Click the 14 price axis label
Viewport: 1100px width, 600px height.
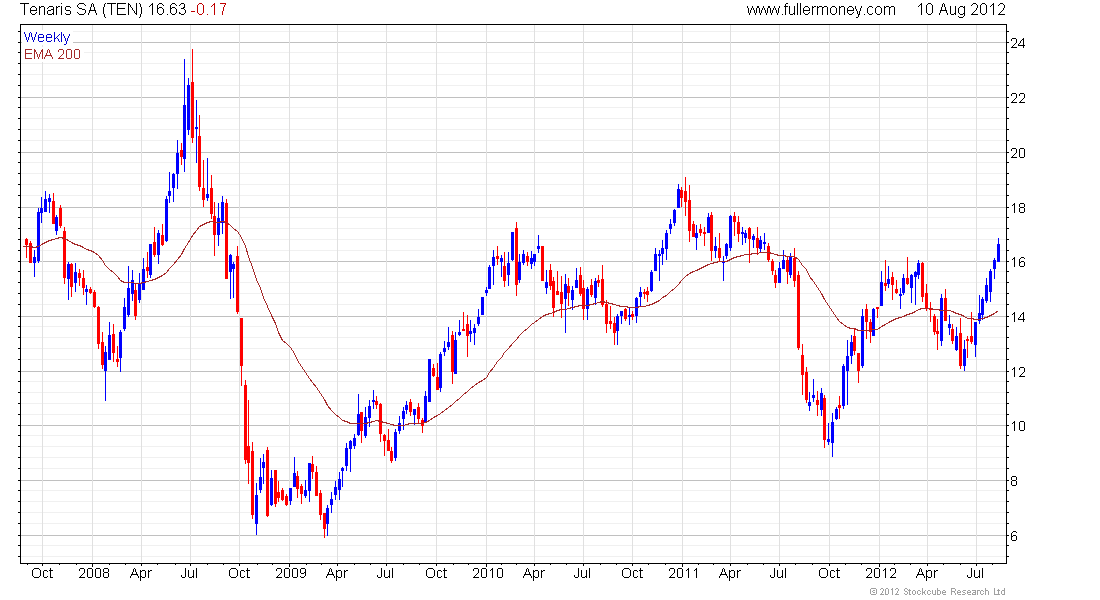(1017, 317)
